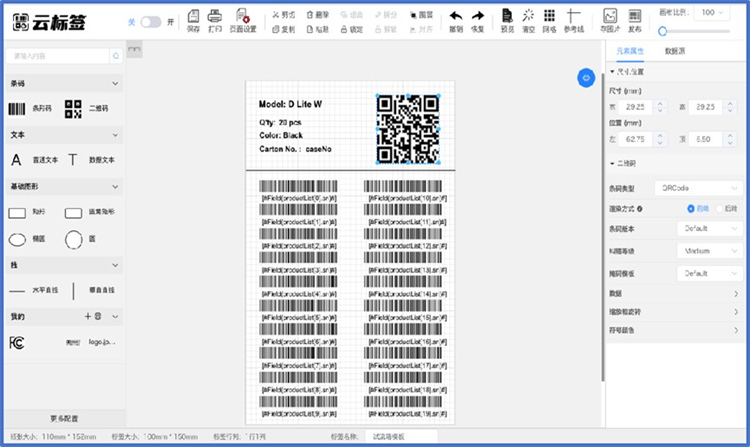Toggle the on/off switch beside the logo

[150, 21]
